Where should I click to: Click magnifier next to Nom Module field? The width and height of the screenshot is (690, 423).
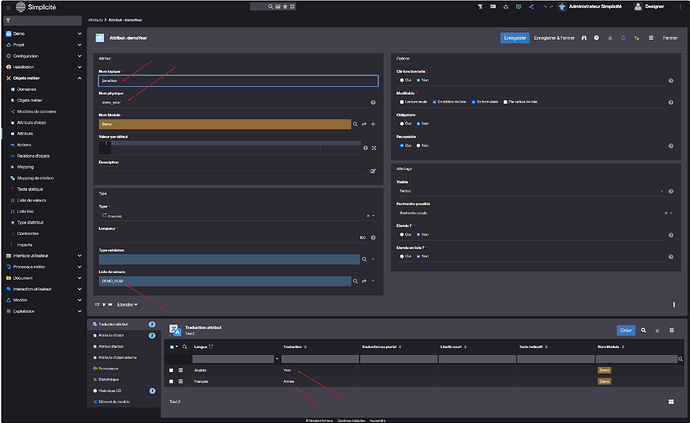(355, 124)
